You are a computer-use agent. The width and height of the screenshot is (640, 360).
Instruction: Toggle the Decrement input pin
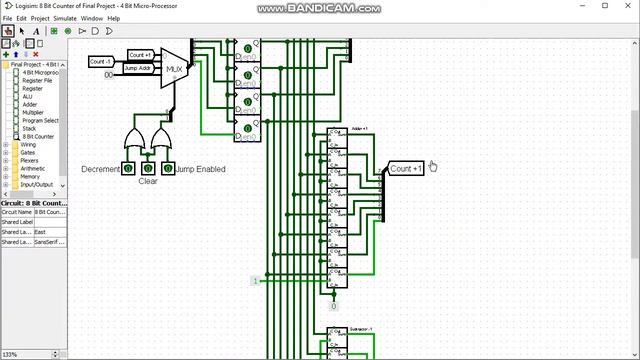pyautogui.click(x=128, y=168)
